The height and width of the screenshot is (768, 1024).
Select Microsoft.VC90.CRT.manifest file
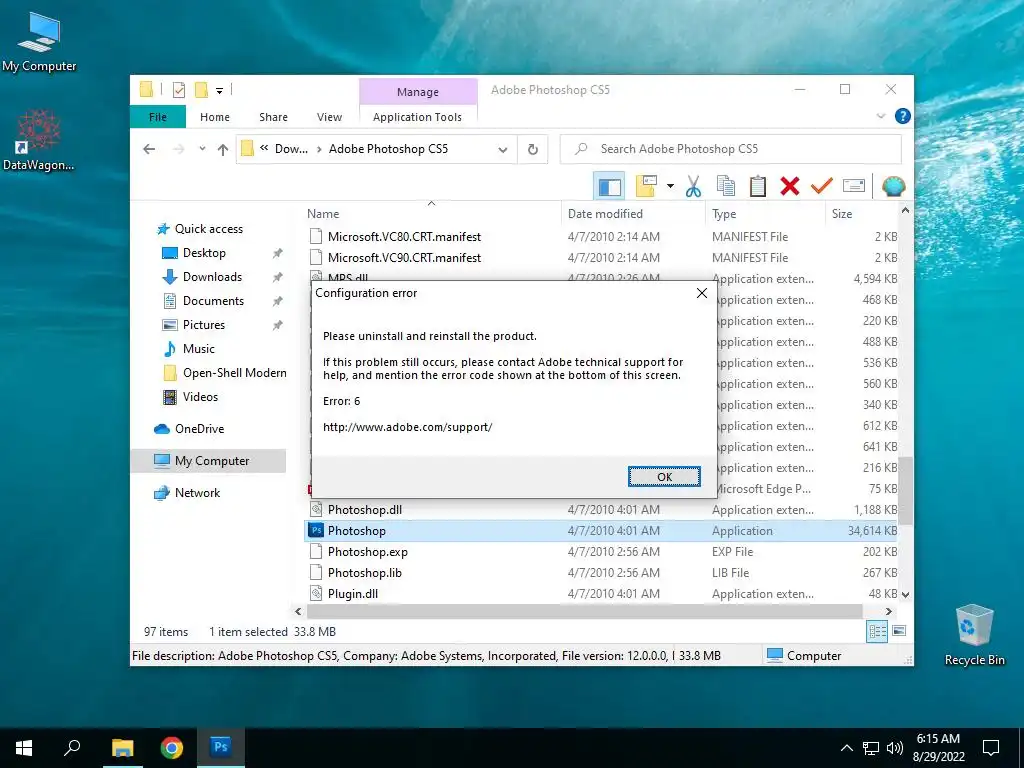click(x=601, y=258)
